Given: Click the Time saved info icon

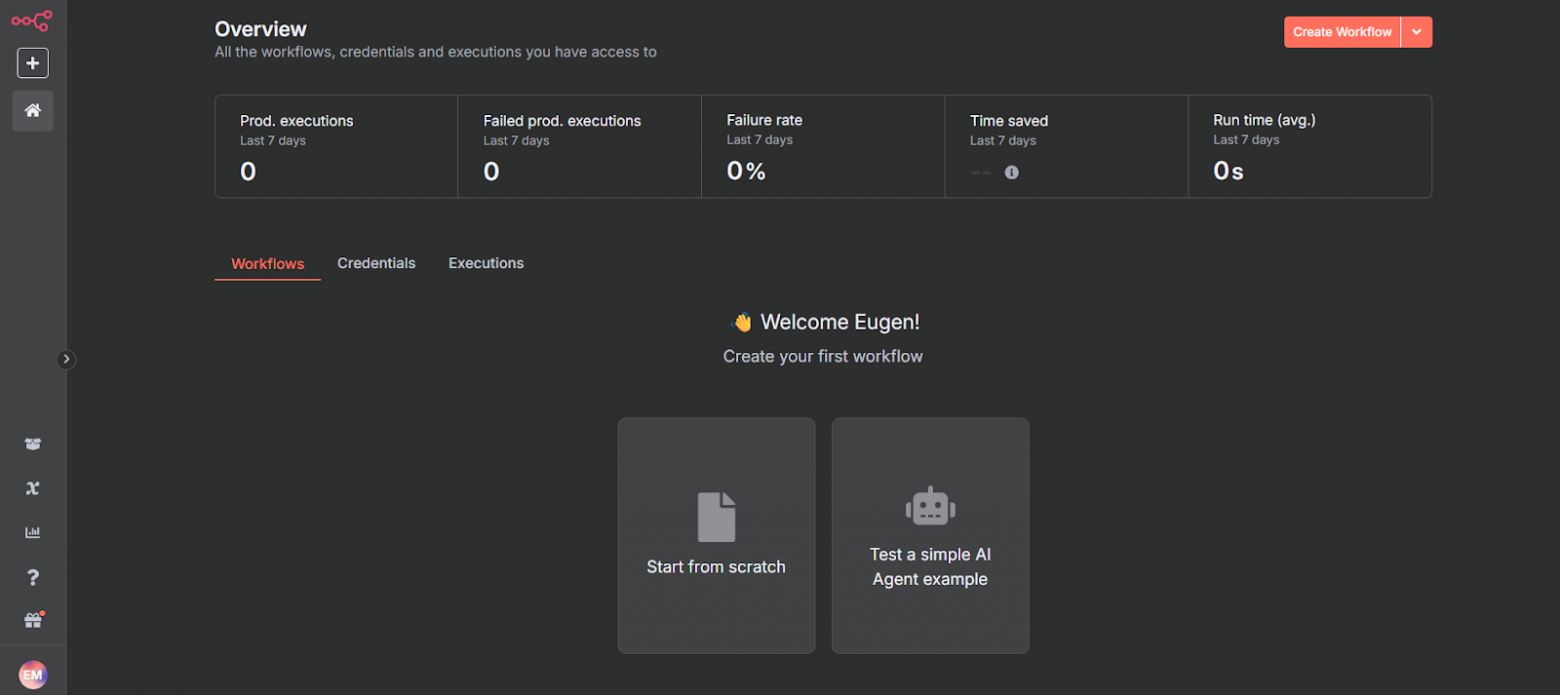Looking at the screenshot, I should click(1011, 172).
